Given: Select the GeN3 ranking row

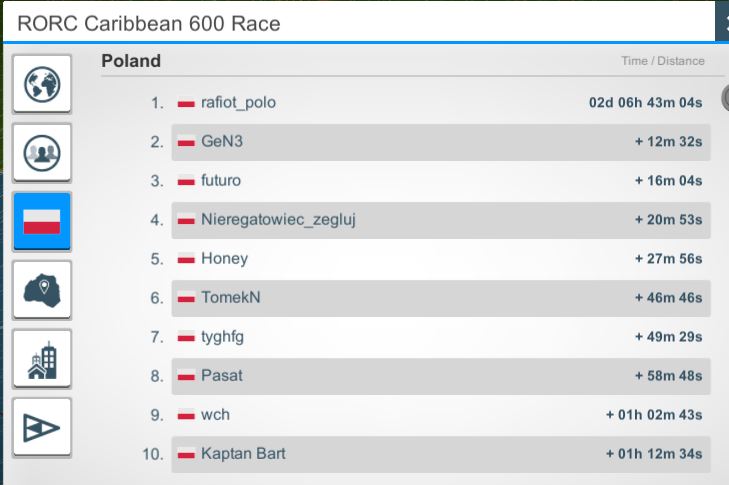Looking at the screenshot, I should tap(441, 142).
